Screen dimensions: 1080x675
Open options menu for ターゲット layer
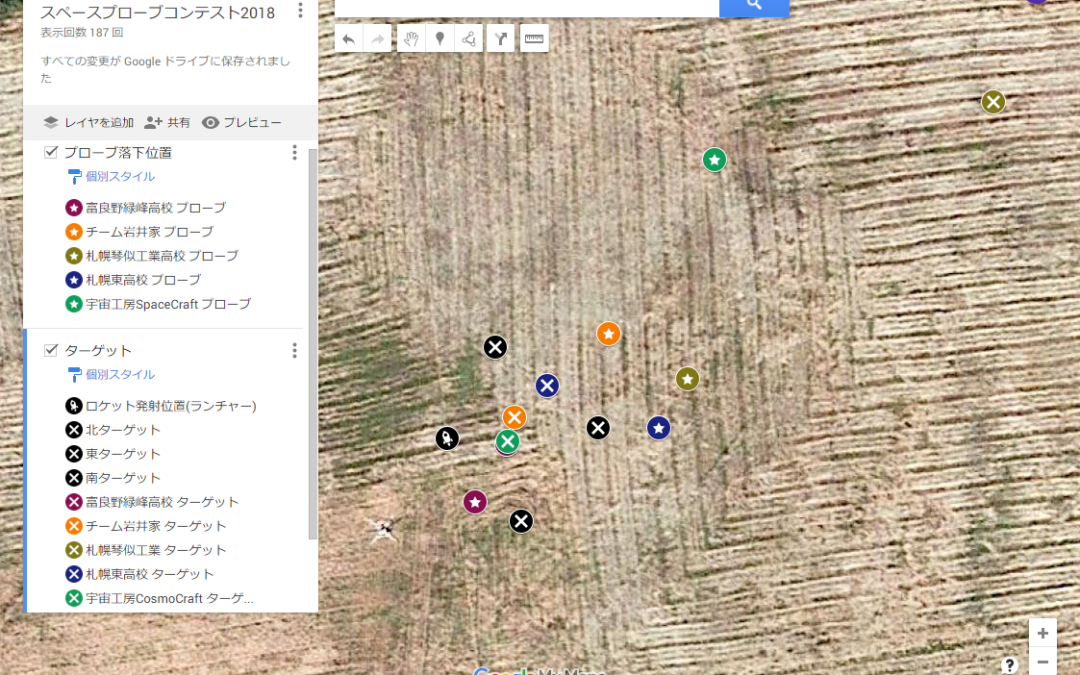click(x=294, y=350)
